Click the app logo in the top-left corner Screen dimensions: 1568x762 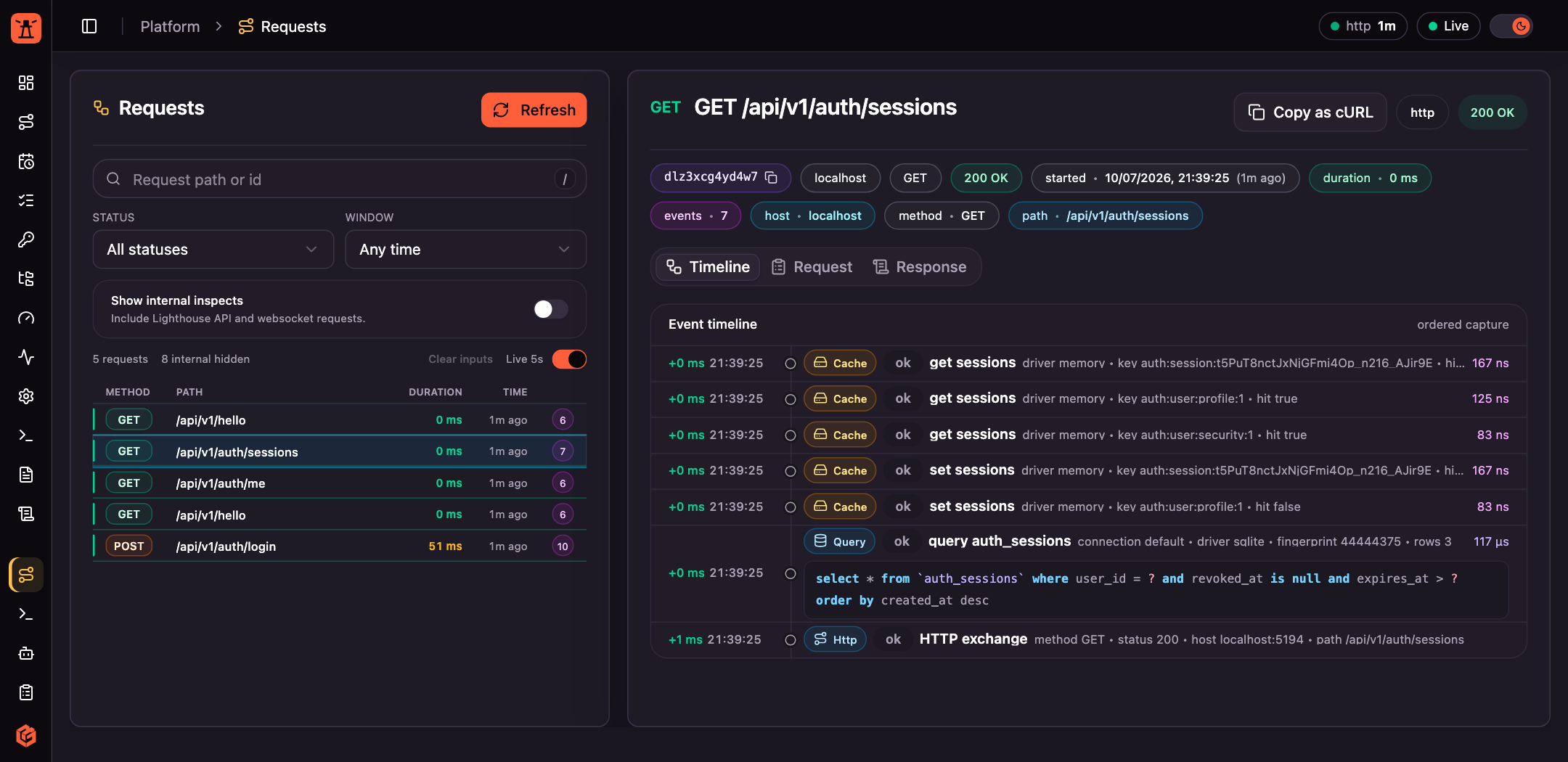pos(26,28)
